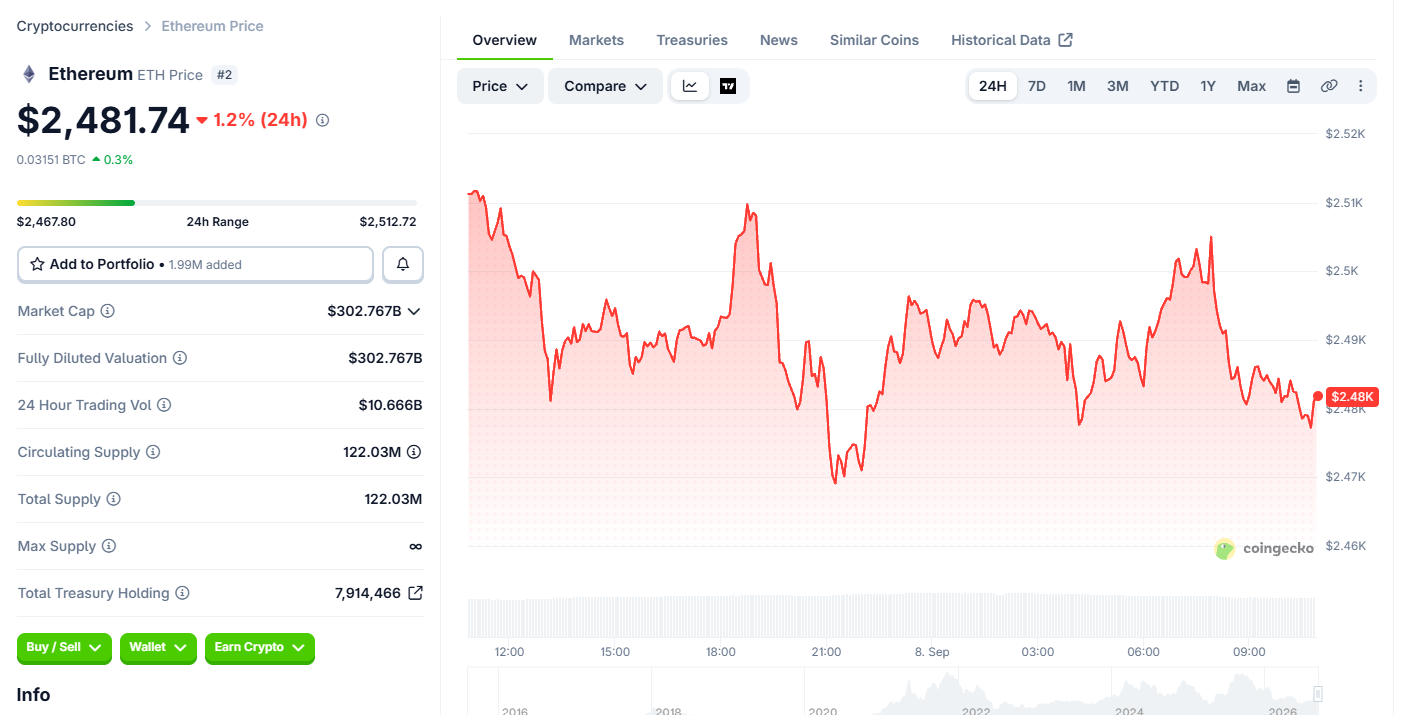Switch to TradingView chart view

728,86
